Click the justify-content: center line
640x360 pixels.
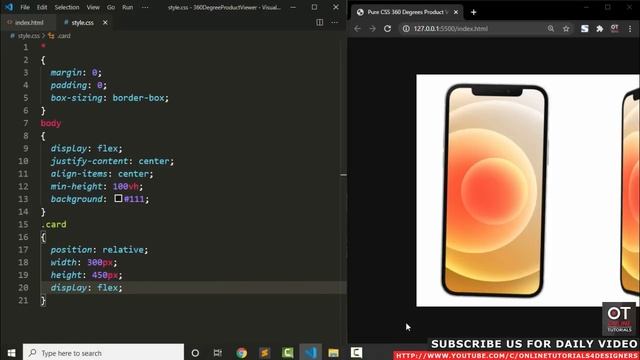(112, 161)
